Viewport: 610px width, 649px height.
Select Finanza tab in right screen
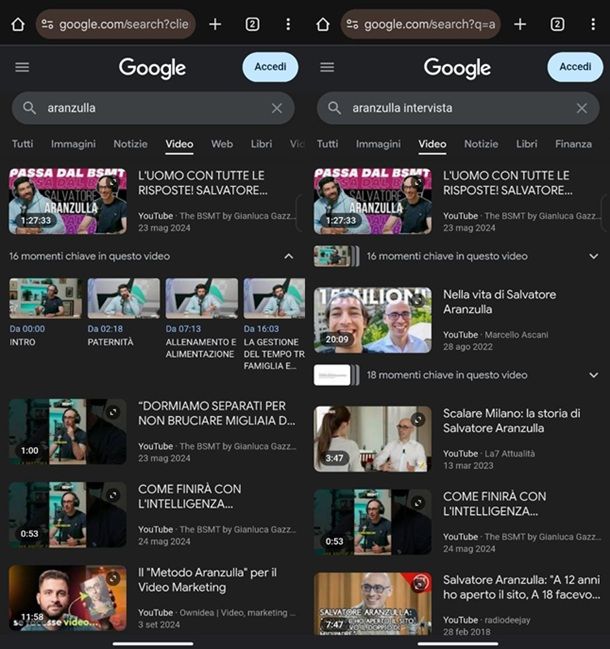click(x=573, y=144)
